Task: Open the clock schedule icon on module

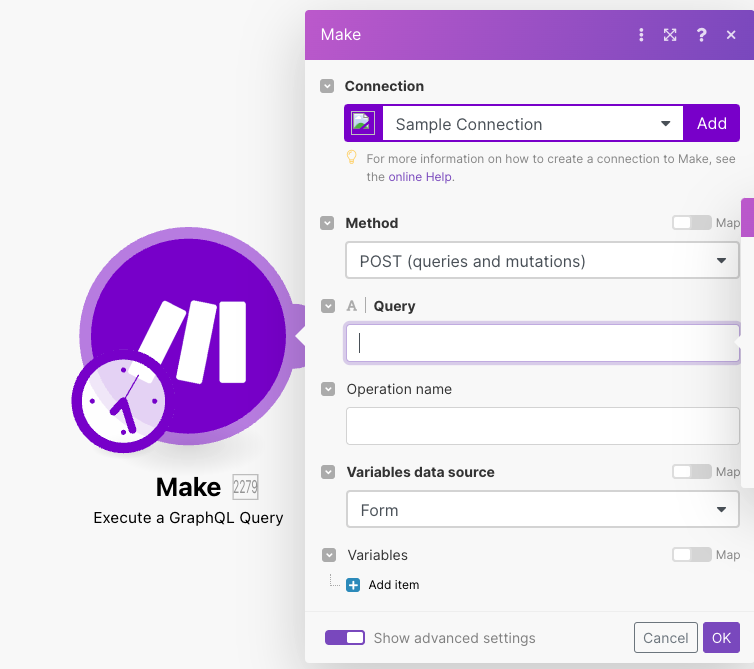Action: pyautogui.click(x=123, y=401)
